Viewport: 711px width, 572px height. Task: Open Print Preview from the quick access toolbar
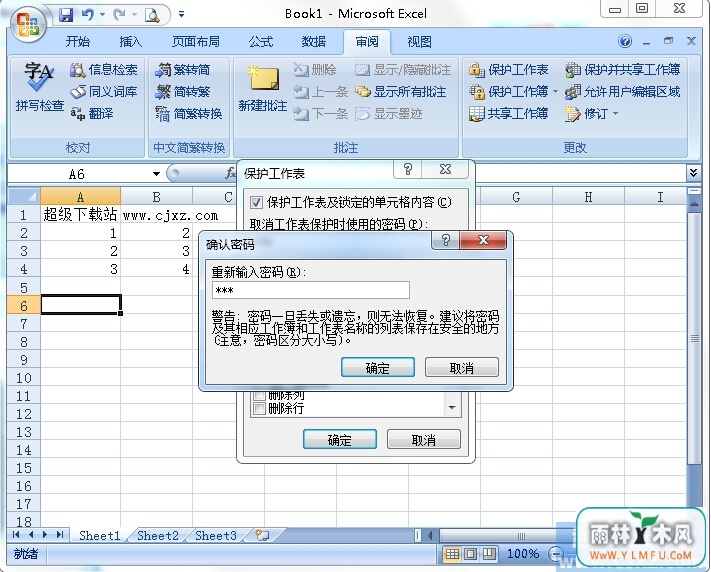(152, 15)
